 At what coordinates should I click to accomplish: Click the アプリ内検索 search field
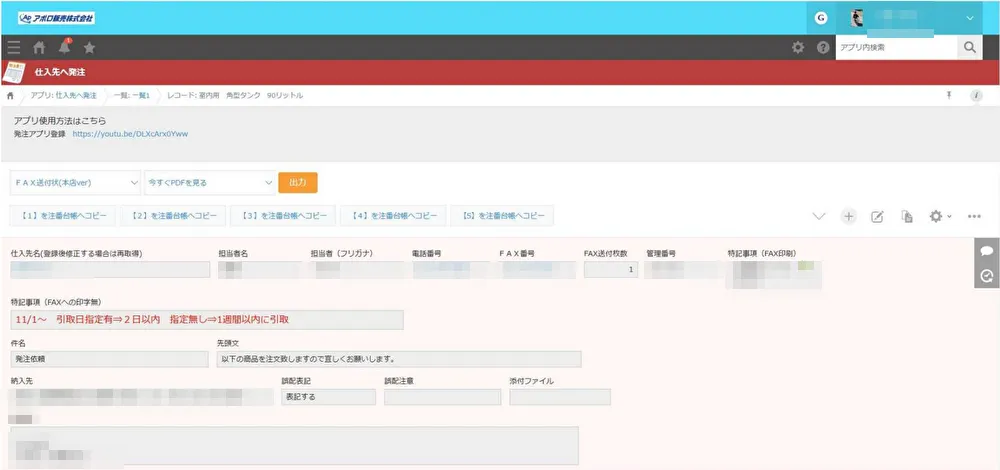pyautogui.click(x=895, y=47)
